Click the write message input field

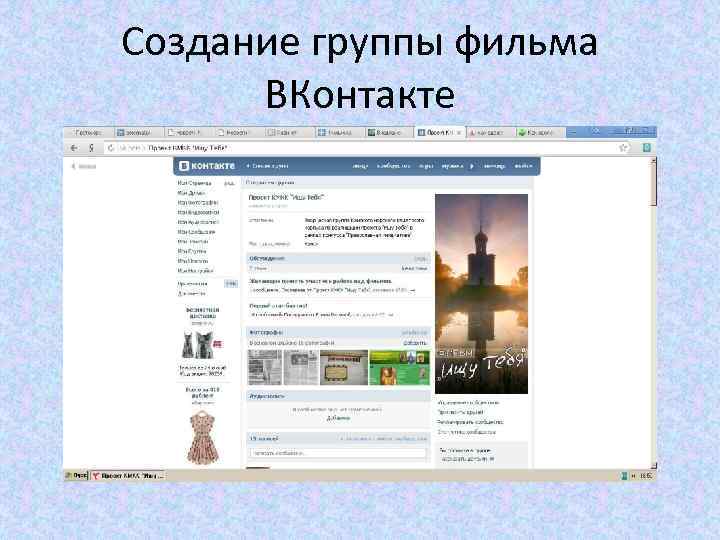coord(338,453)
